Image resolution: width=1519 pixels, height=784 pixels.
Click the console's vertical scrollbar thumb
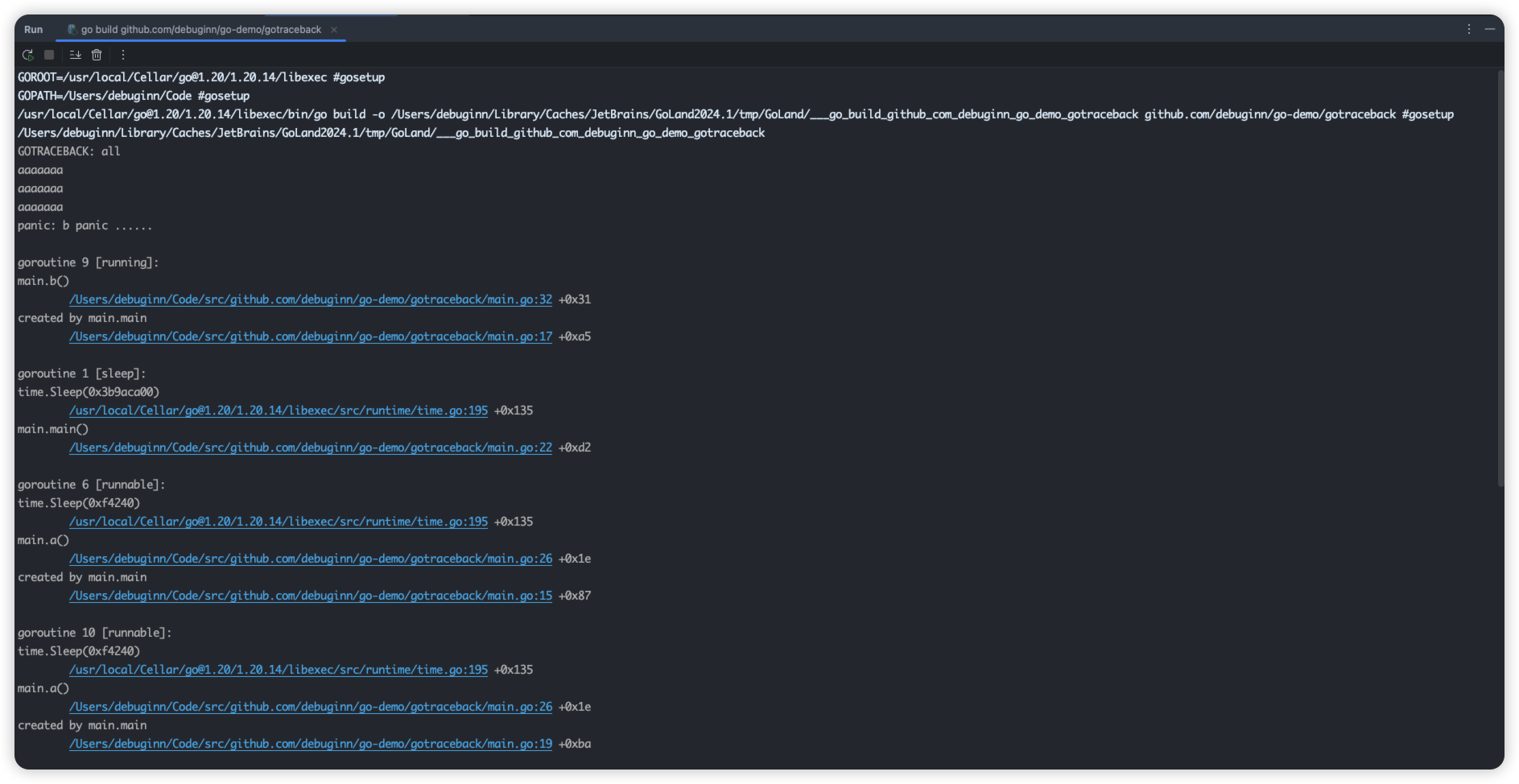tap(1500, 278)
